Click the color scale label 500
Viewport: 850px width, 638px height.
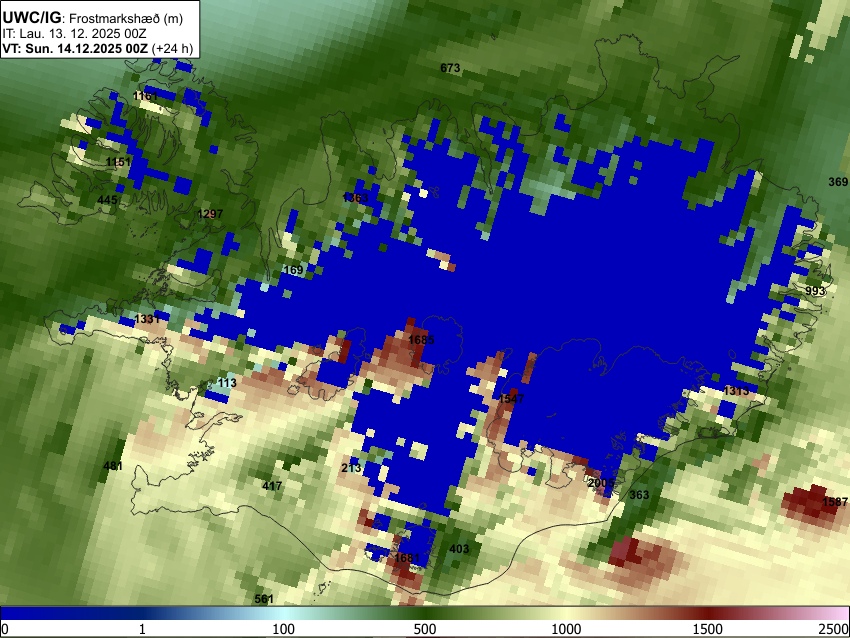(425, 629)
